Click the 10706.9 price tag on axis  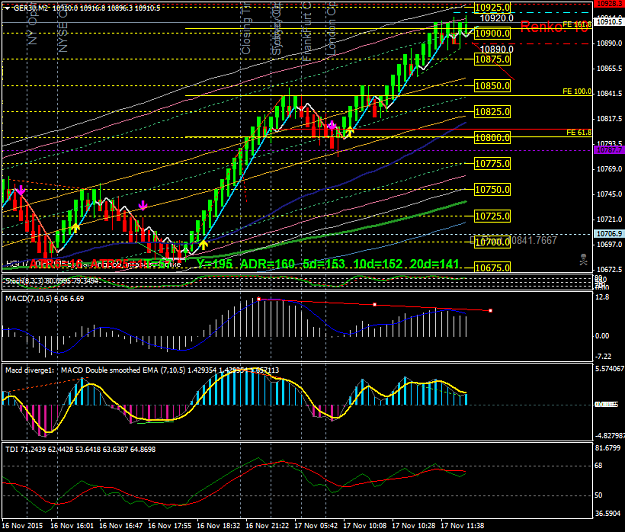tap(609, 234)
